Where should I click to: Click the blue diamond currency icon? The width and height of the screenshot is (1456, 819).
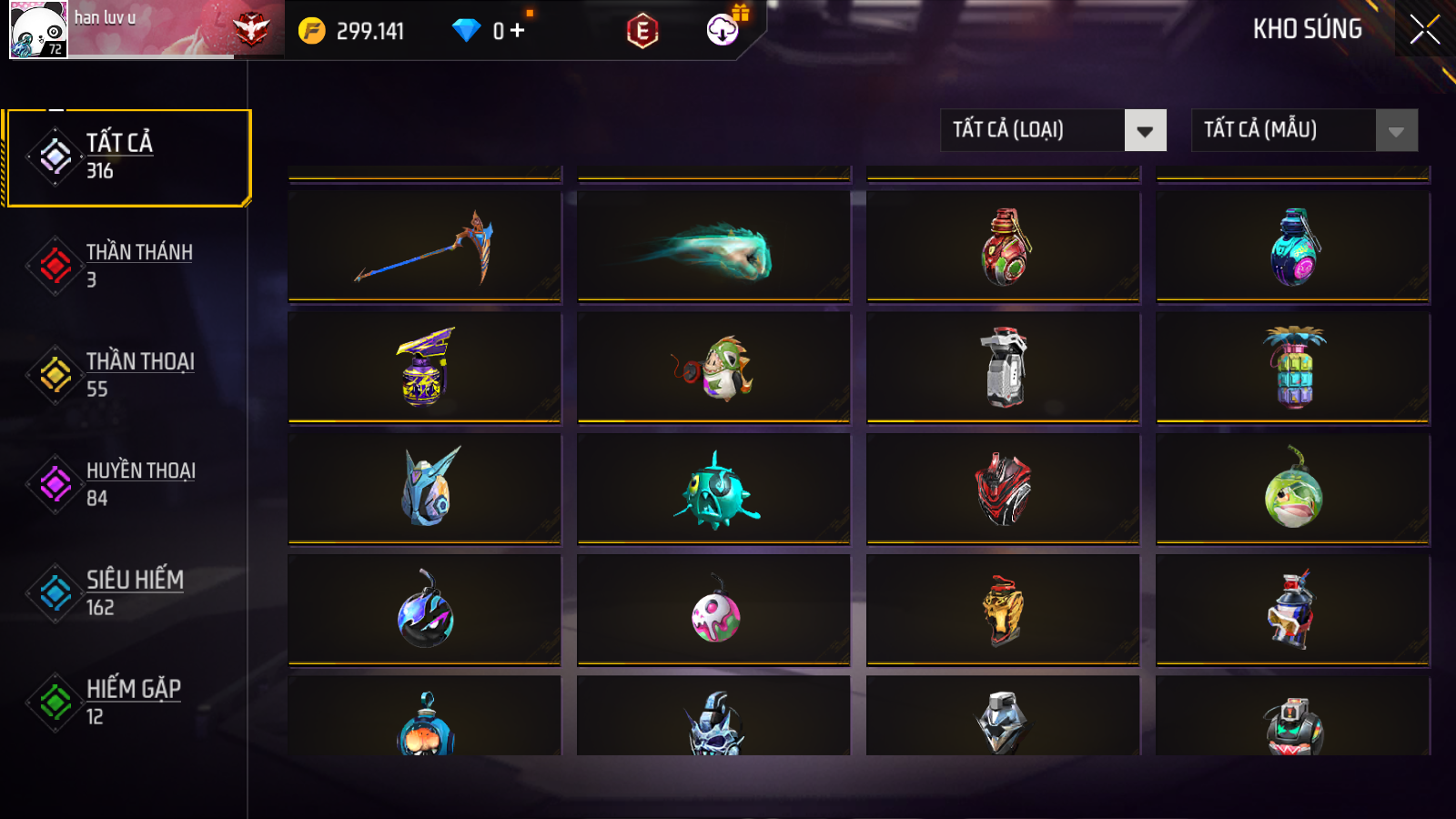coord(466,31)
